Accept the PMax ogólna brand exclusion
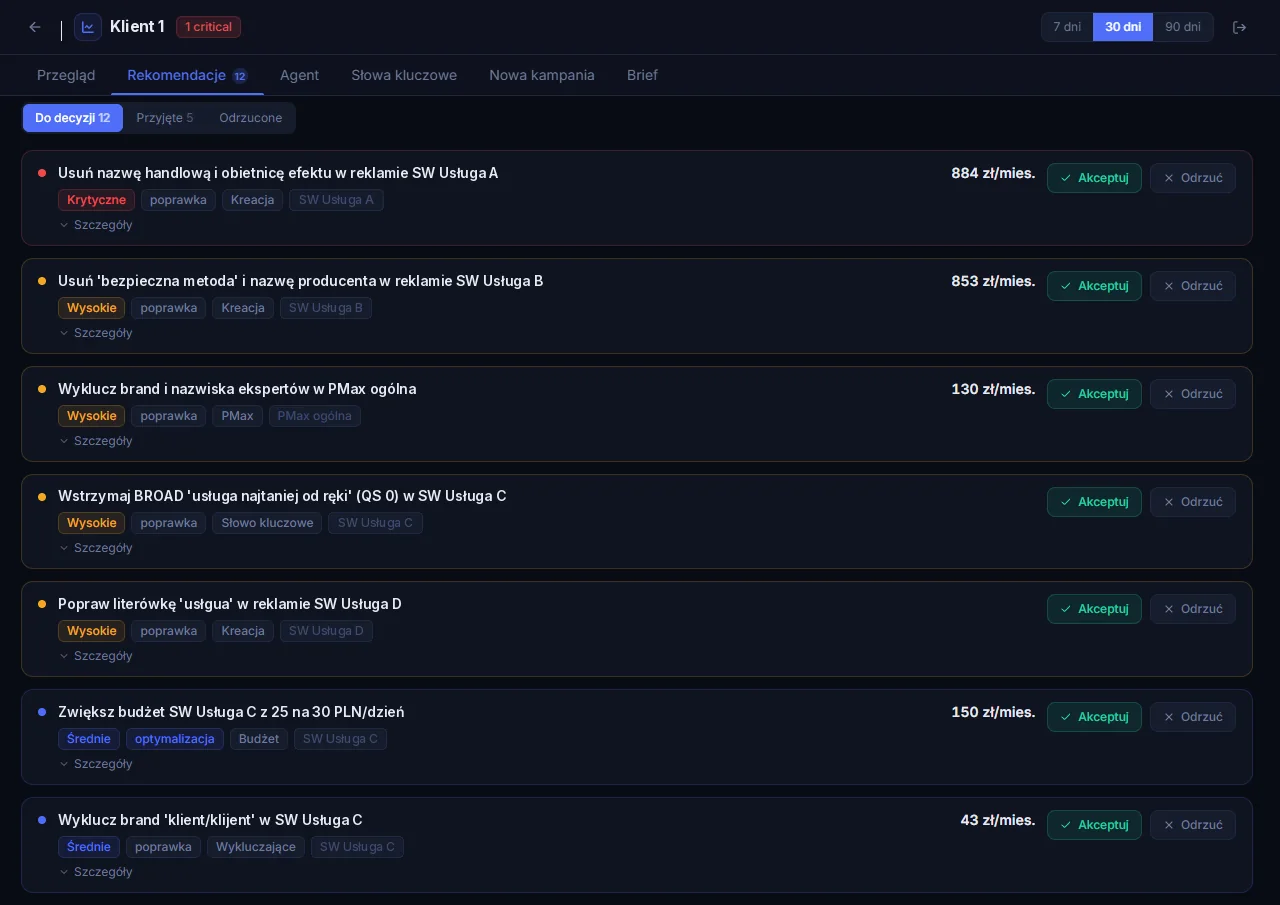The height and width of the screenshot is (905, 1280). click(x=1094, y=394)
